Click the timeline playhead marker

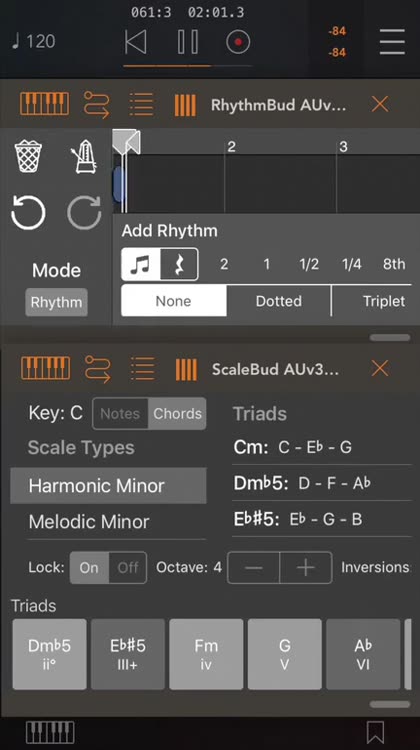coord(126,143)
